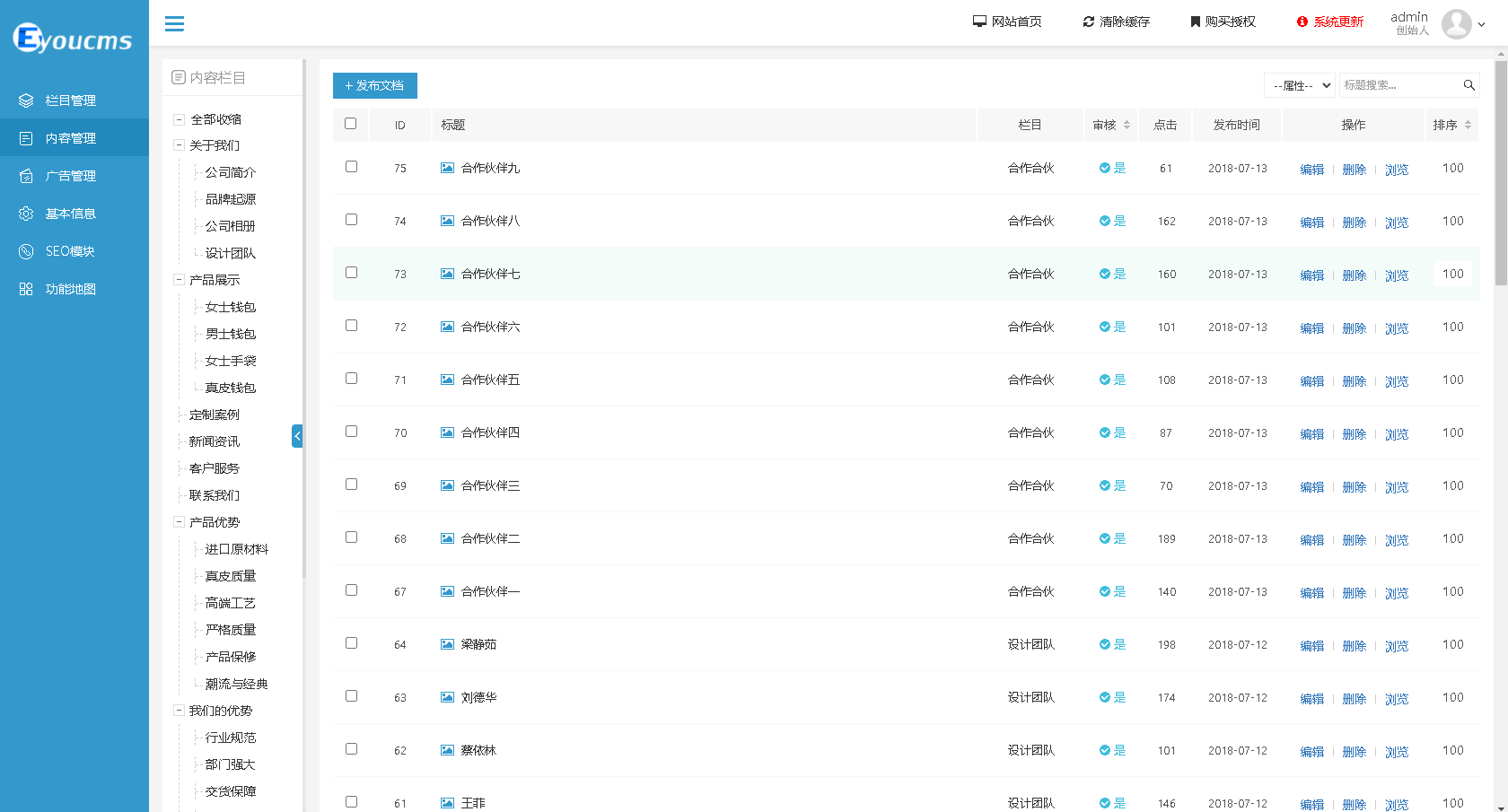This screenshot has height=812, width=1508.
Task: Click audit check icon in row 68
Action: [1105, 538]
